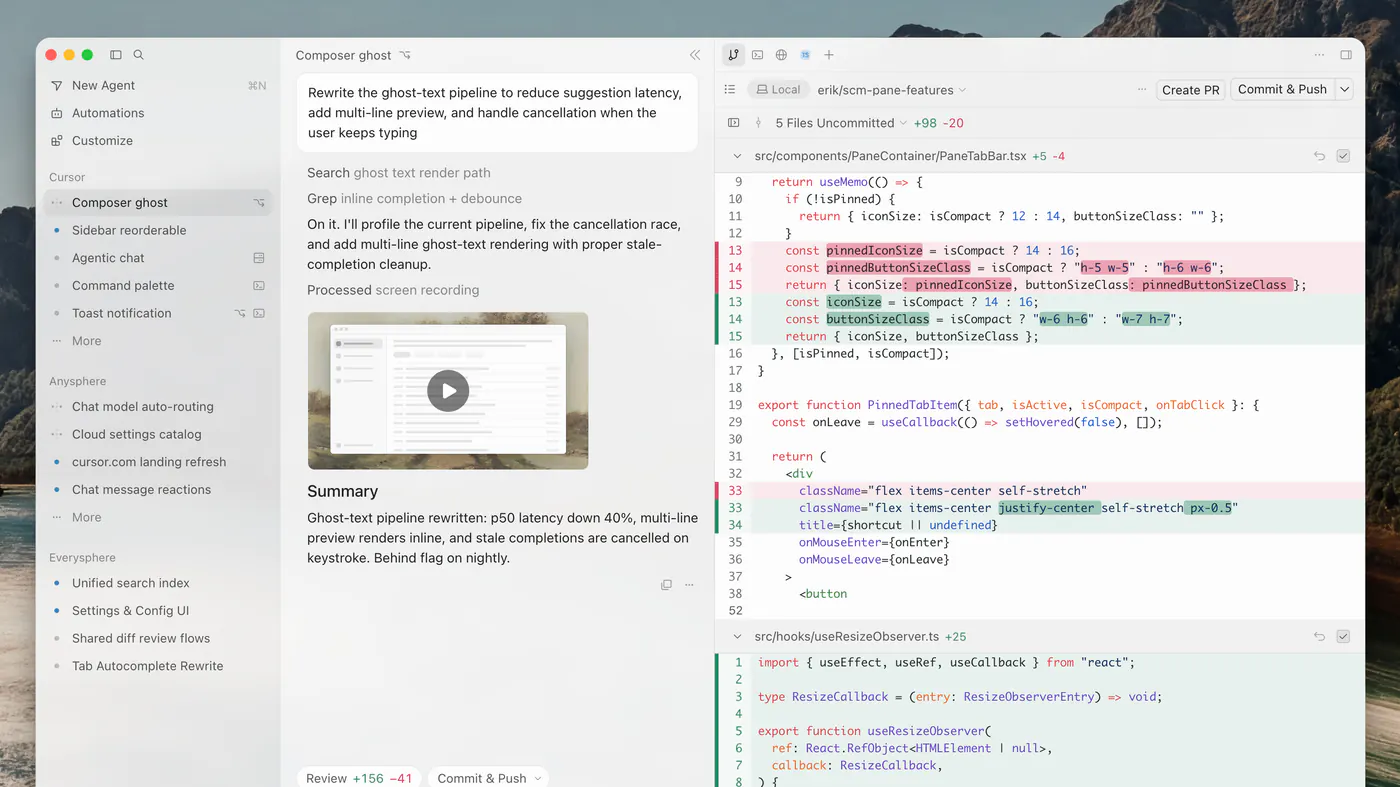Screen dimensions: 1400x787
Task: Open the Commit & Push dropdown in the chat footer
Action: (490, 778)
